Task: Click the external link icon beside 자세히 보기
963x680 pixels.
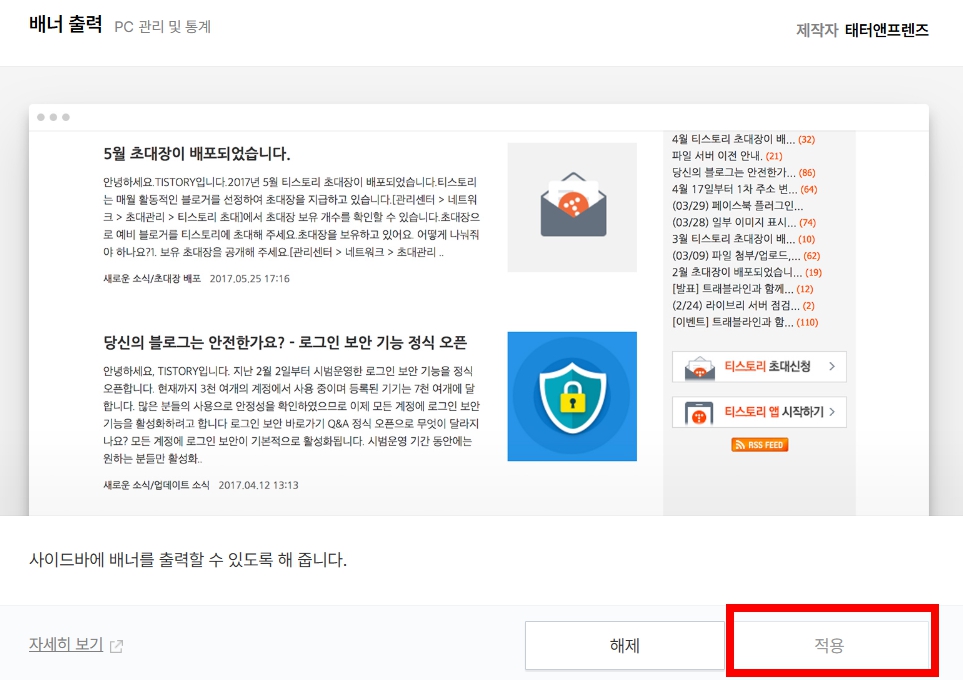Action: click(116, 646)
